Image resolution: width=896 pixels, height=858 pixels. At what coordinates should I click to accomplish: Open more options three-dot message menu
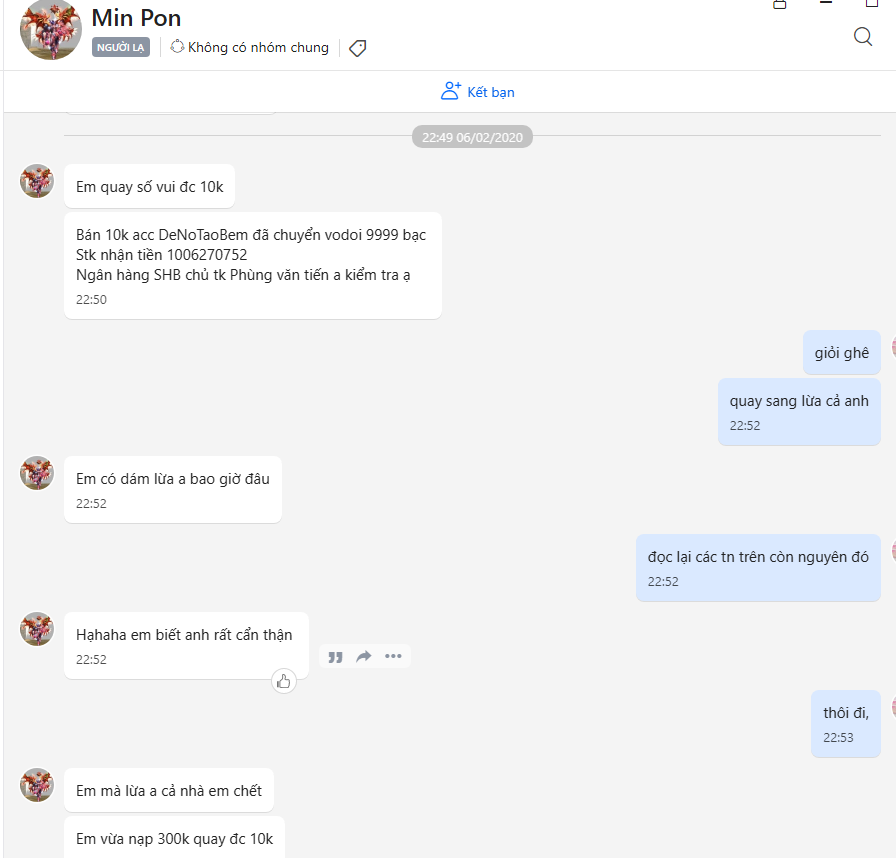pyautogui.click(x=393, y=657)
